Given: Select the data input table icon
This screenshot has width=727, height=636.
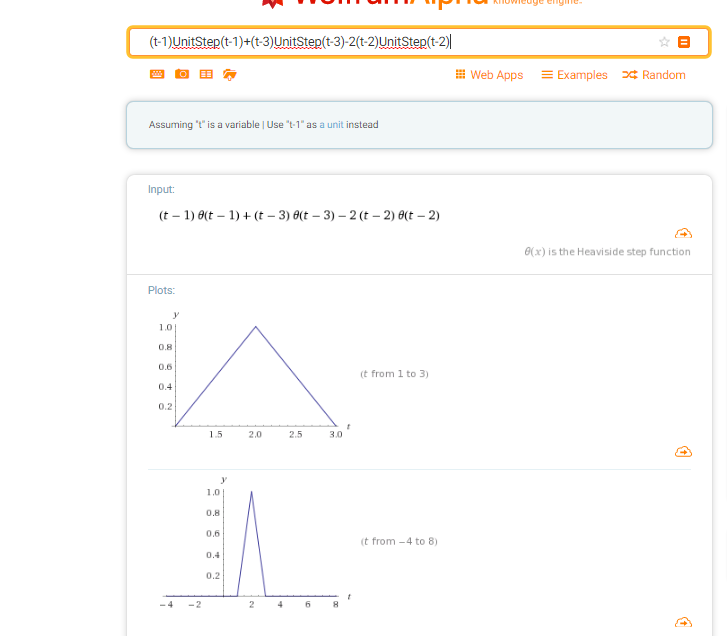Looking at the screenshot, I should (206, 75).
